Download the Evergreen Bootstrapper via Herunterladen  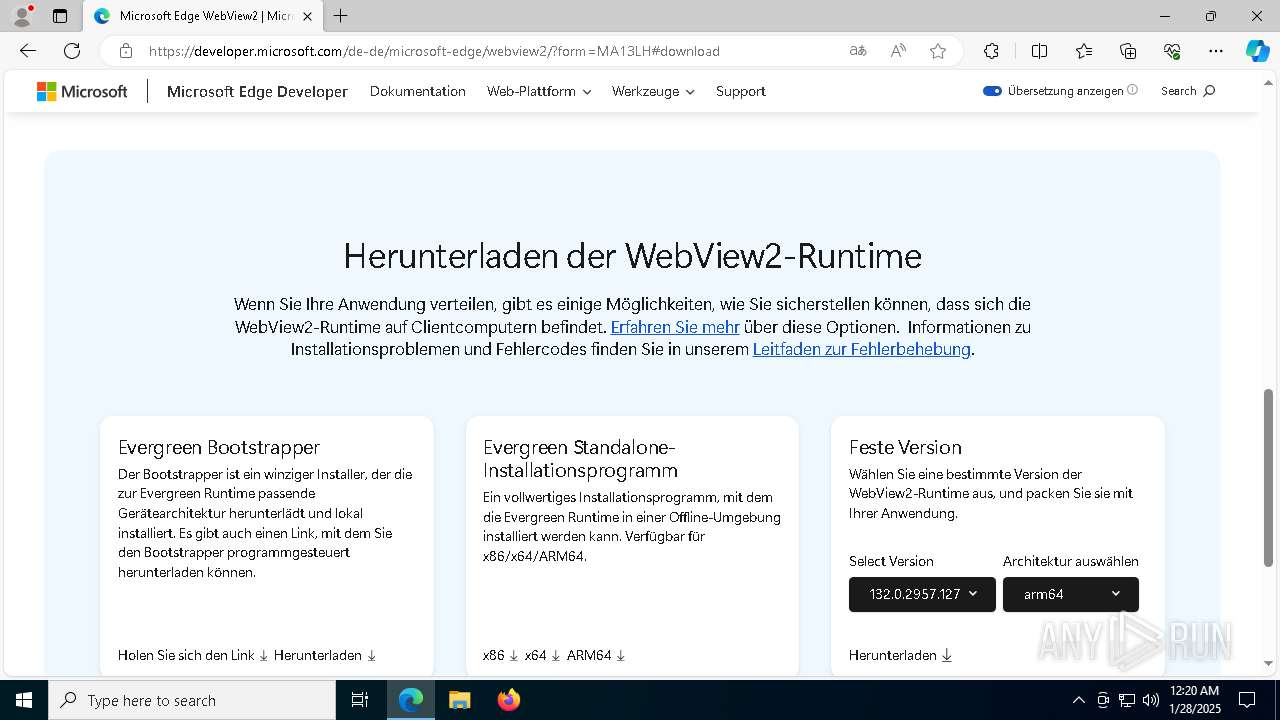pyautogui.click(x=325, y=655)
